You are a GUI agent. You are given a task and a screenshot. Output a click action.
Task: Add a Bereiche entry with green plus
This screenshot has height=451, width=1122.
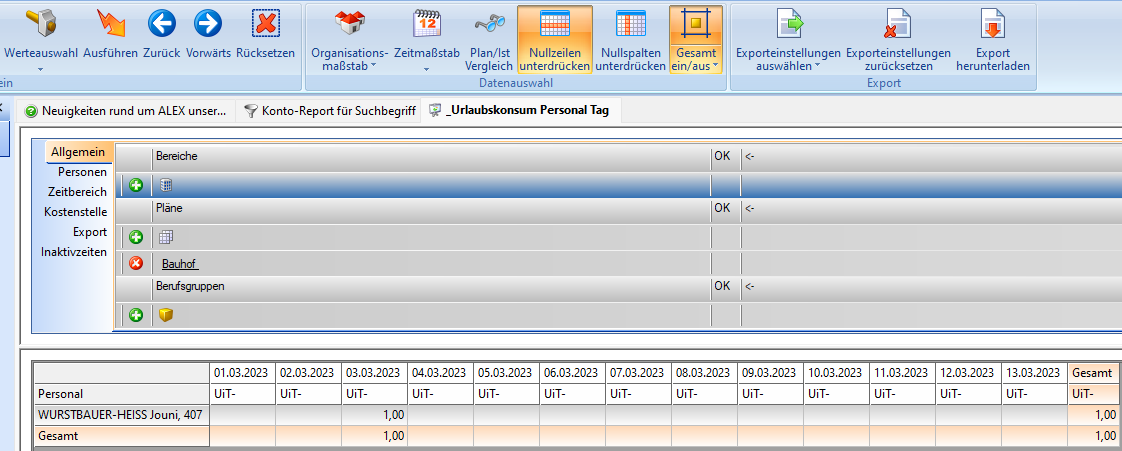pyautogui.click(x=136, y=185)
